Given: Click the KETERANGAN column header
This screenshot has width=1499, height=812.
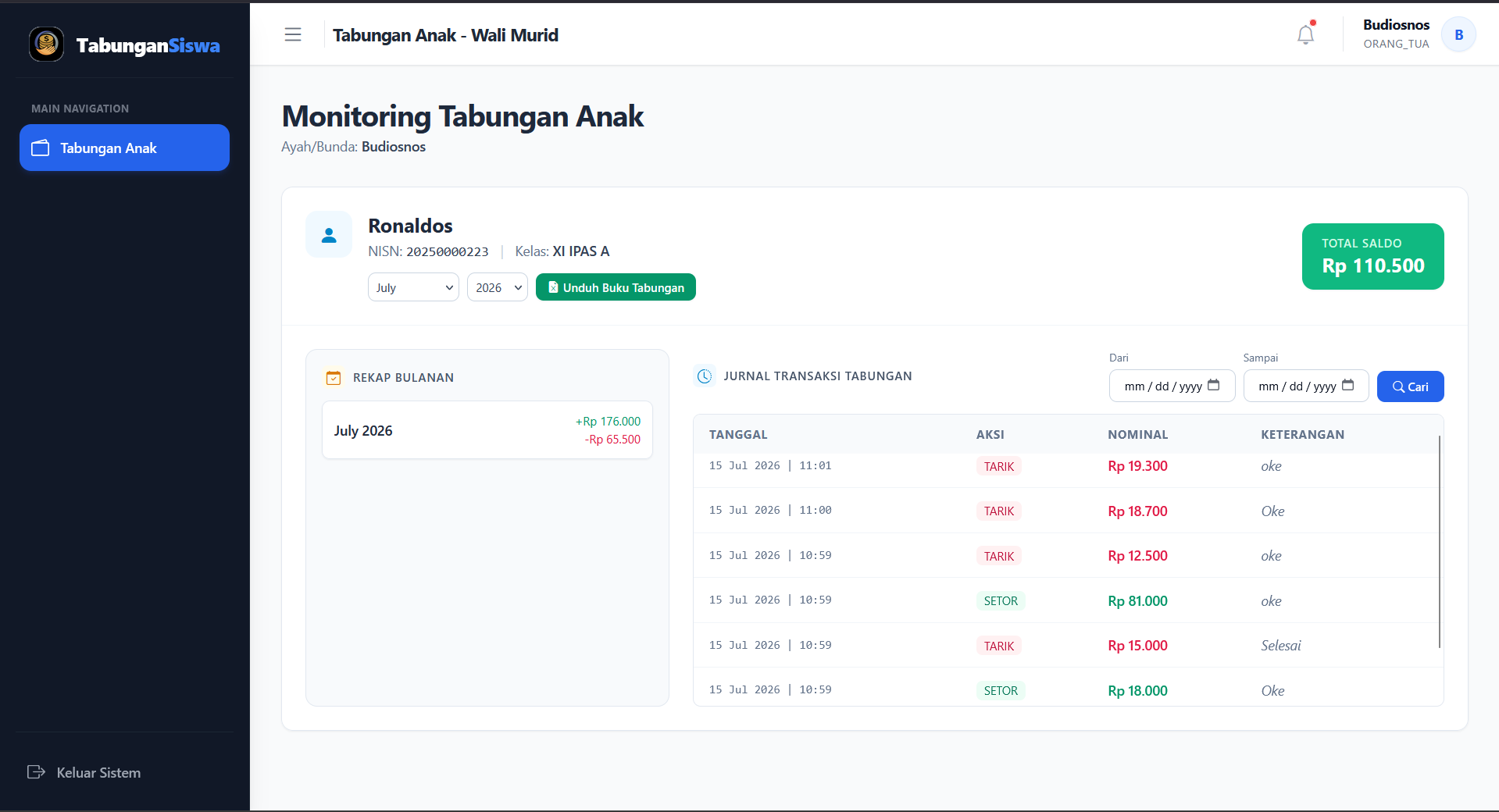Looking at the screenshot, I should tap(1303, 435).
